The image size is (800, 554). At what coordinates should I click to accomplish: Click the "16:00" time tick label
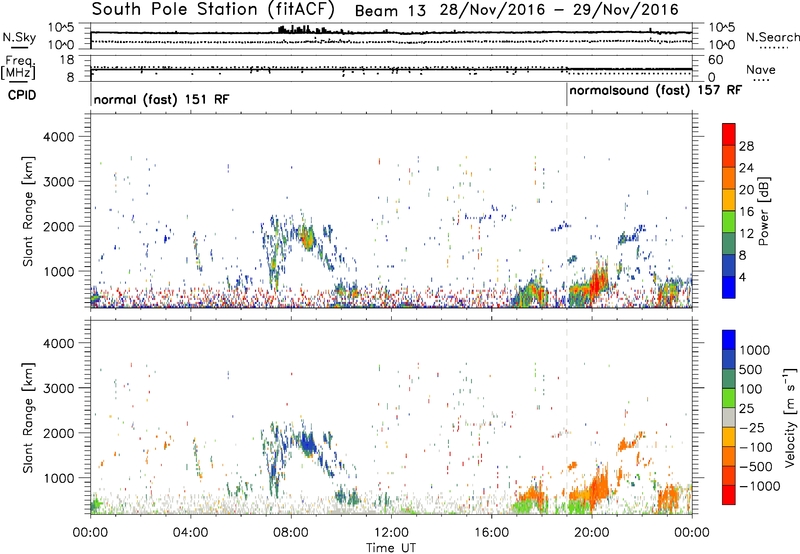coord(491,533)
